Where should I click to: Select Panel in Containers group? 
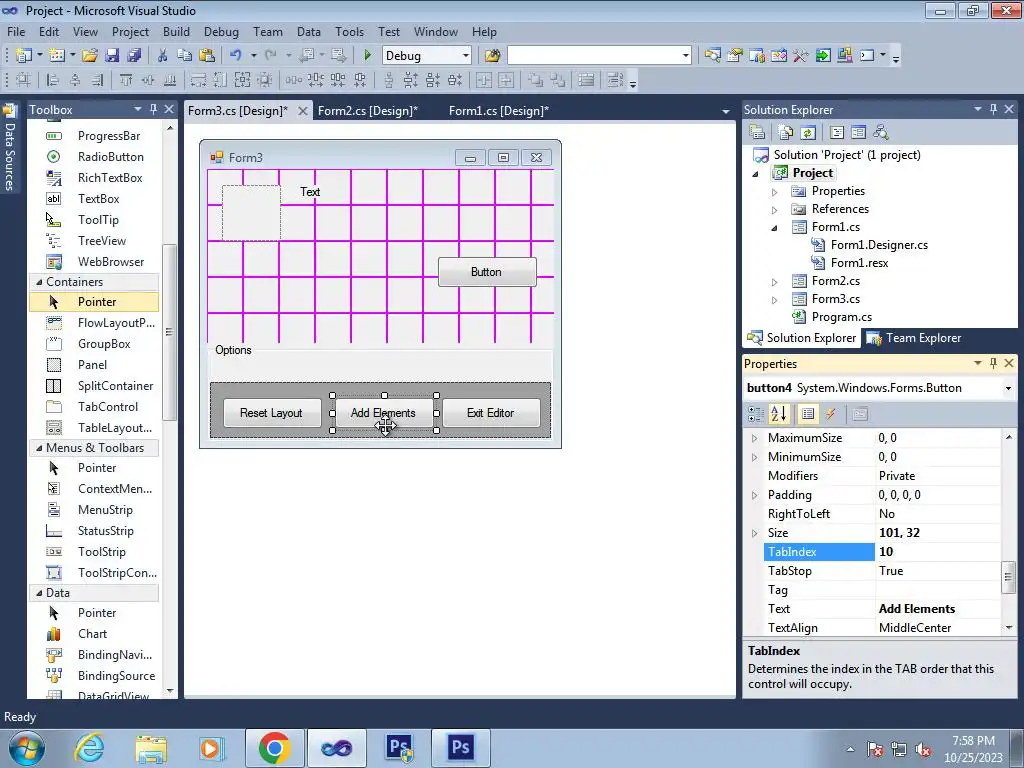click(x=95, y=364)
